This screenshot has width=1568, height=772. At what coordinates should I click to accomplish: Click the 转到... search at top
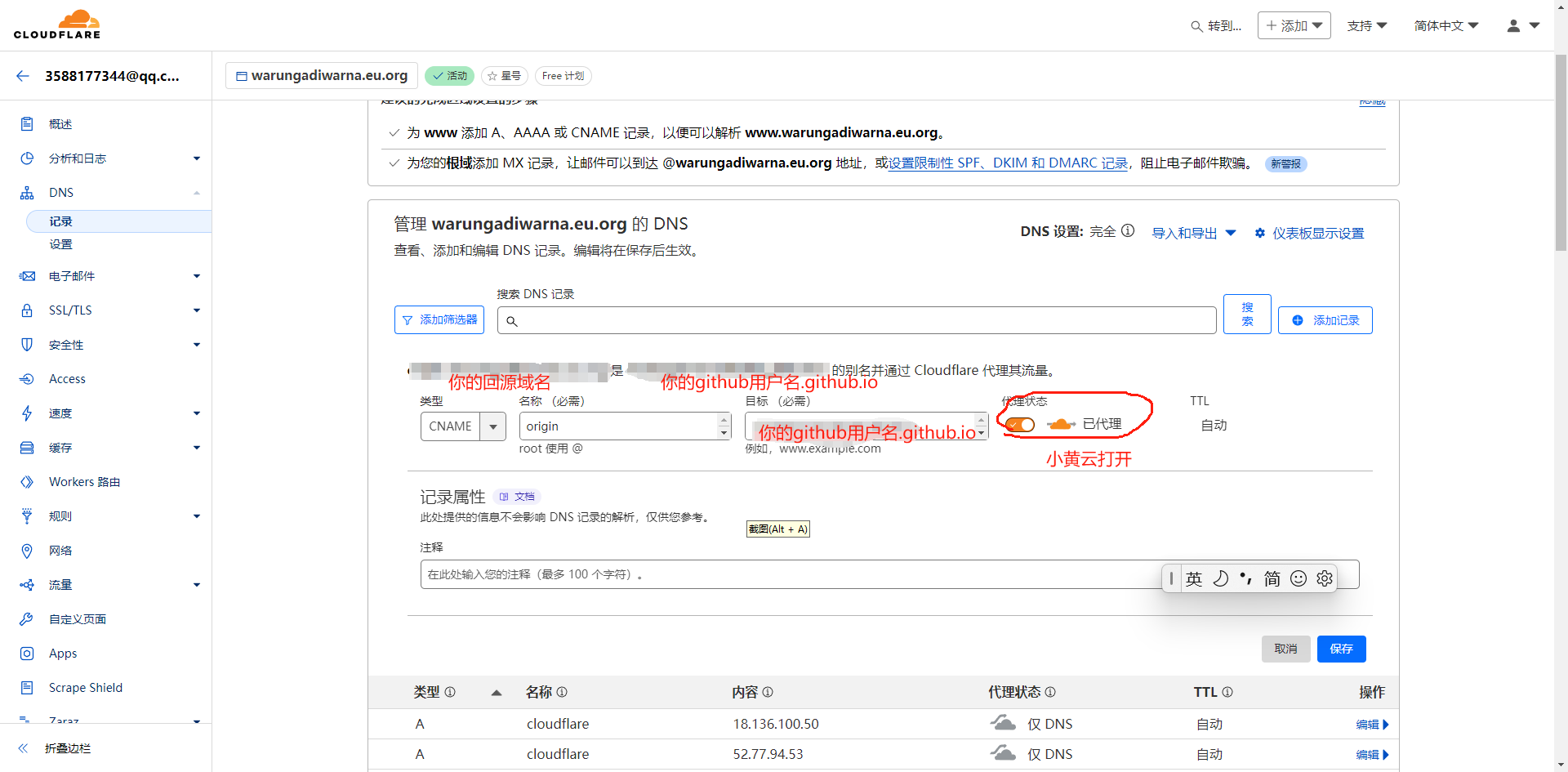[x=1216, y=26]
